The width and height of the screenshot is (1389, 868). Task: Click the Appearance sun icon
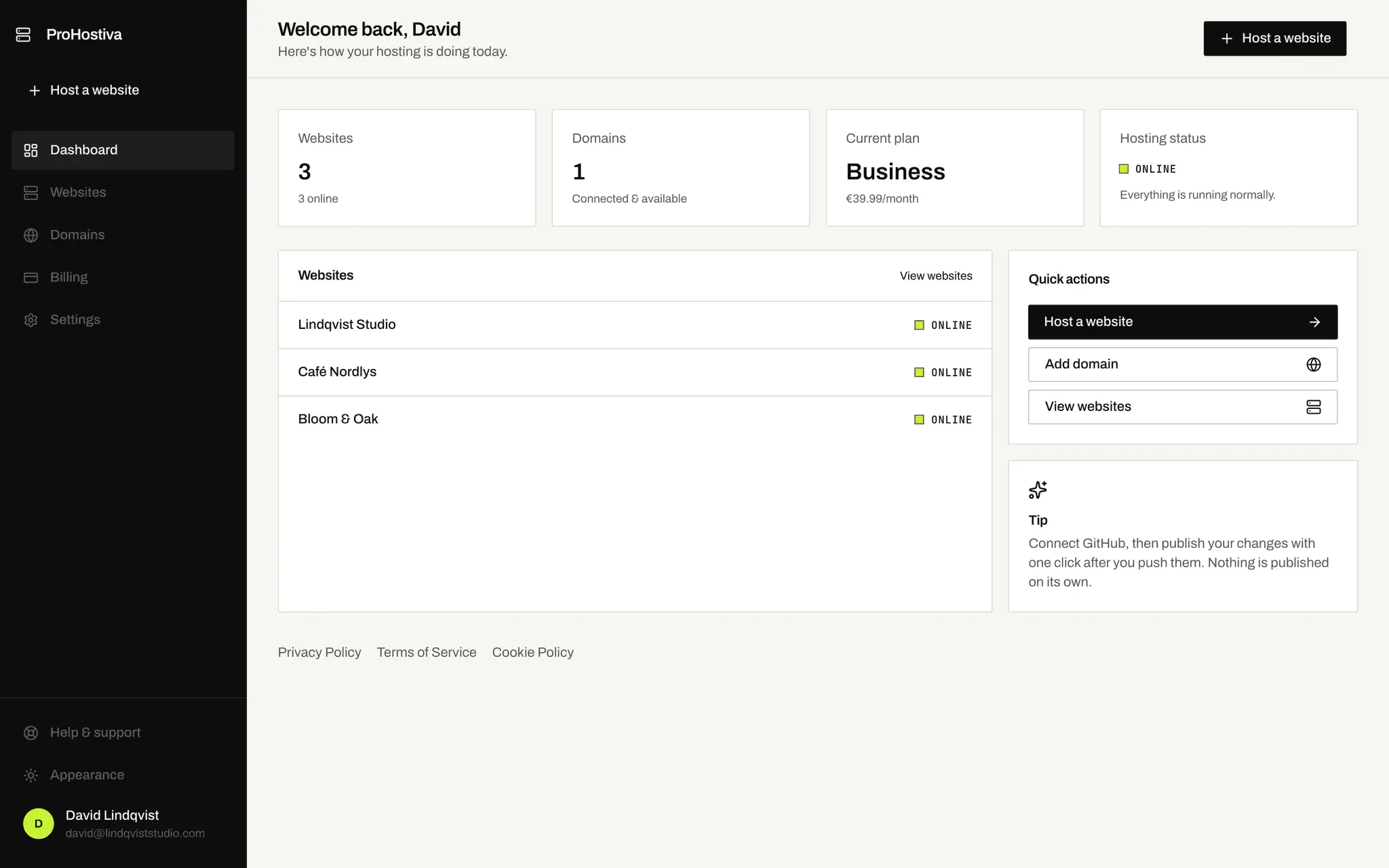pyautogui.click(x=31, y=775)
